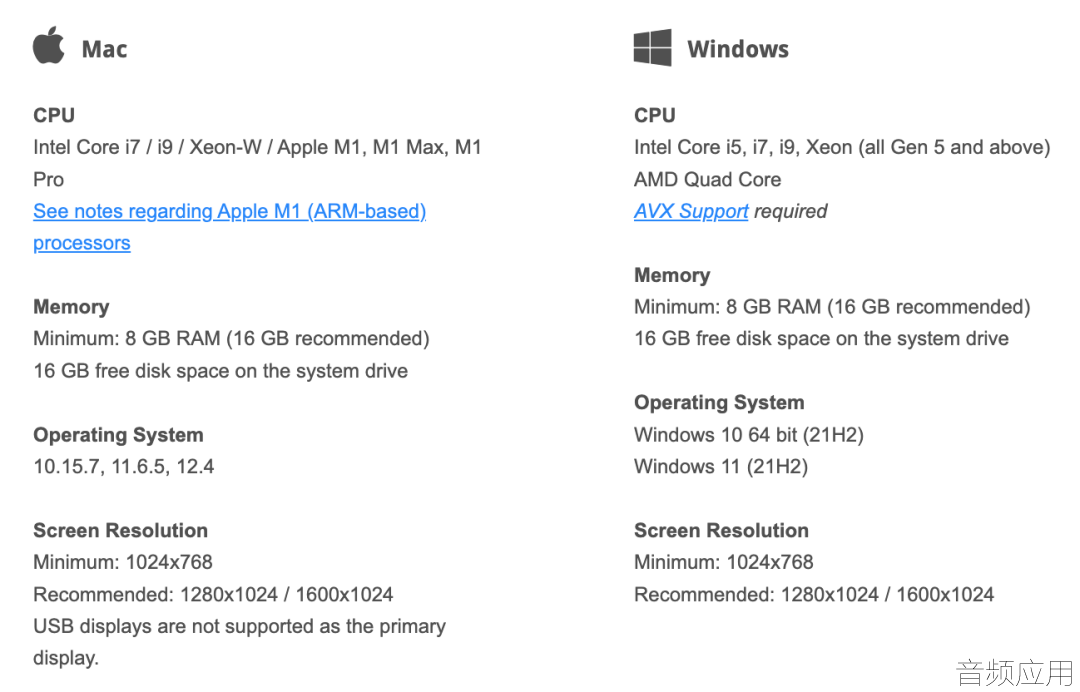The image size is (1080, 692).
Task: Open the Apple M1 ARM-based notes link
Action: point(229,227)
